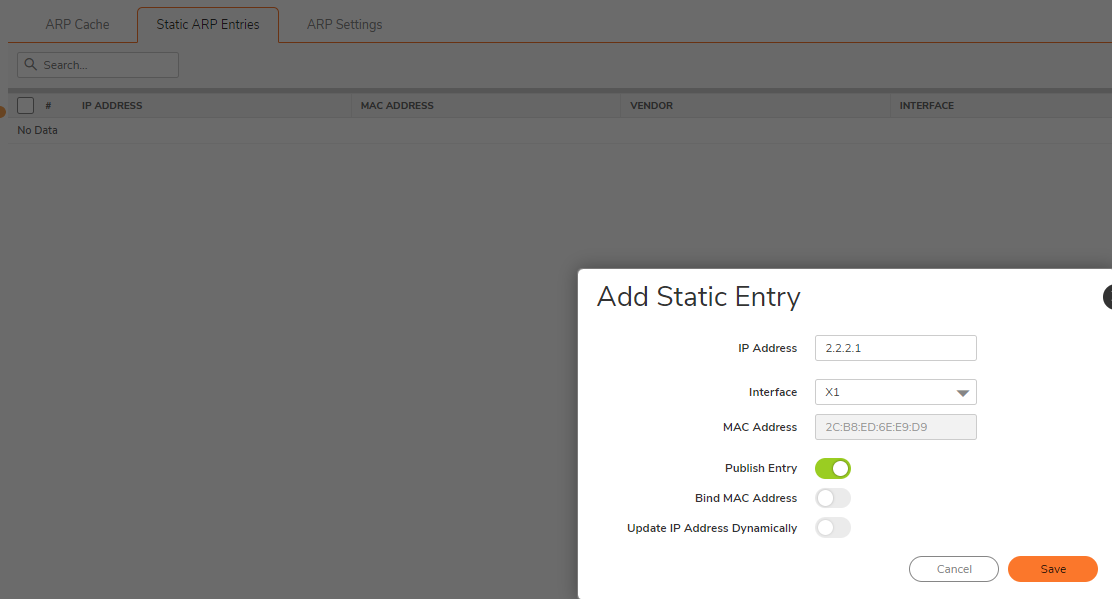Turn off the Publish Entry toggle
The width and height of the screenshot is (1112, 599).
[x=833, y=469]
